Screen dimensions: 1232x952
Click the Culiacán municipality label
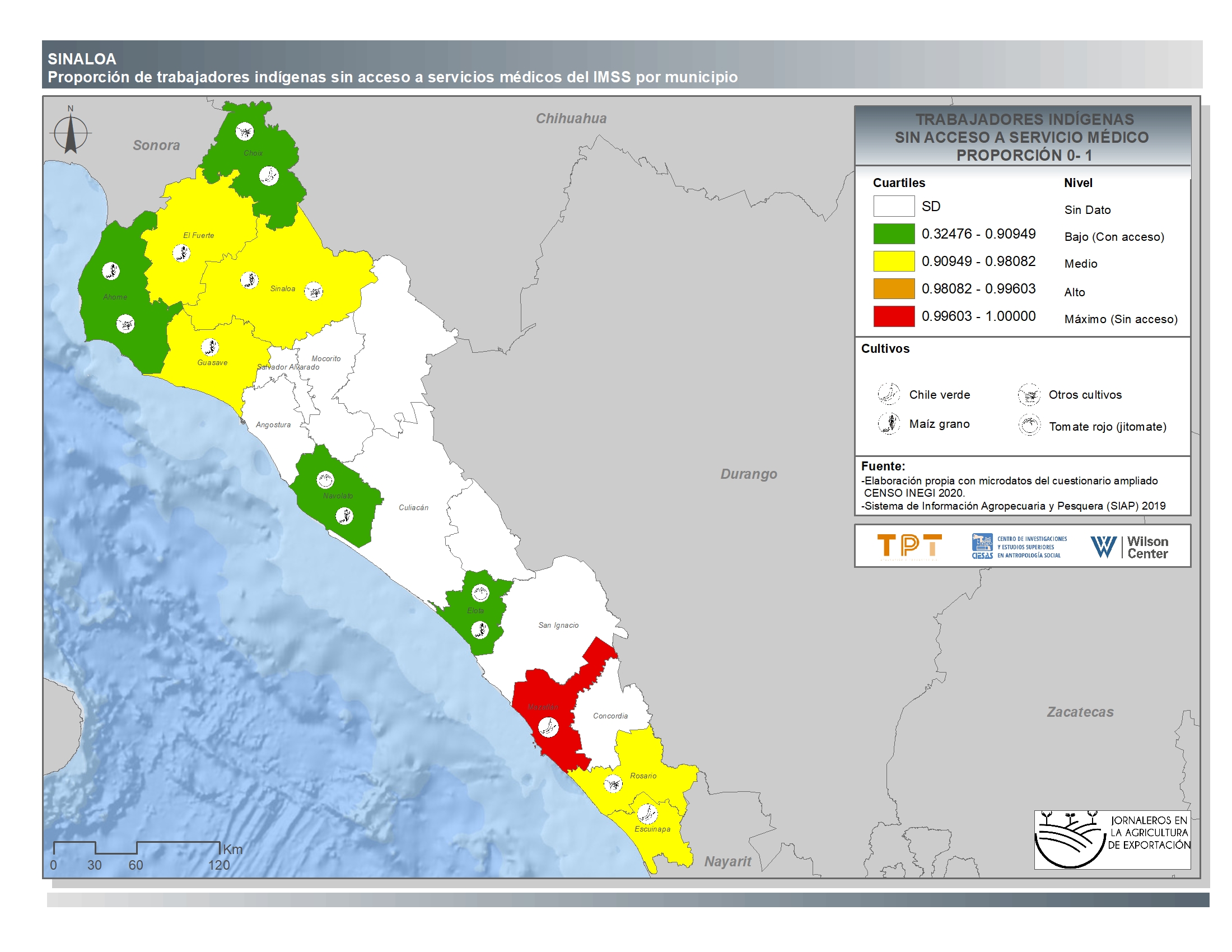(413, 507)
